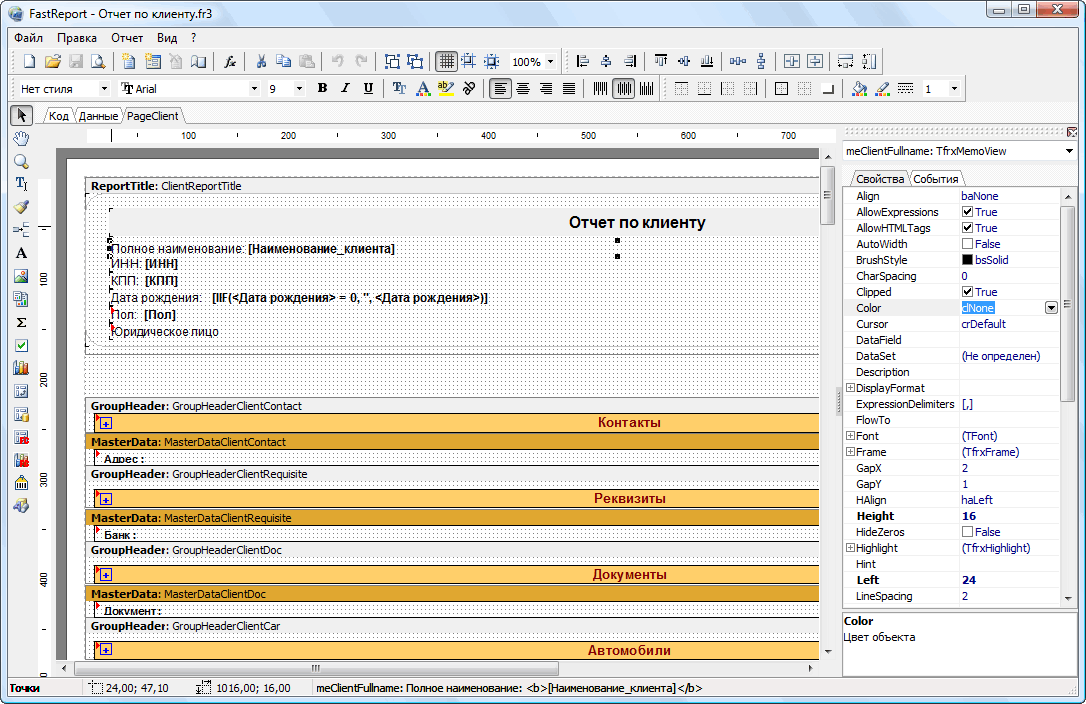Select the Свойства tab
Image resolution: width=1086 pixels, height=704 pixels.
[880, 179]
